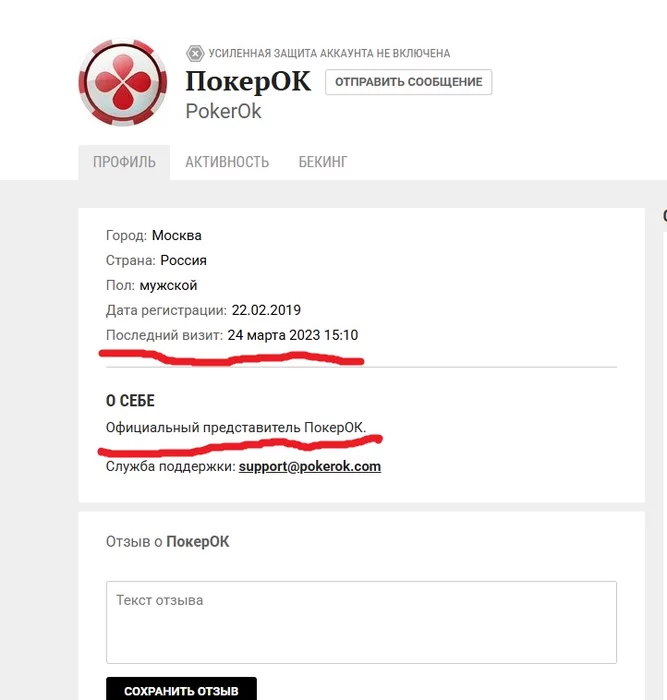
Task: Click the country value Россия
Action: [183, 260]
